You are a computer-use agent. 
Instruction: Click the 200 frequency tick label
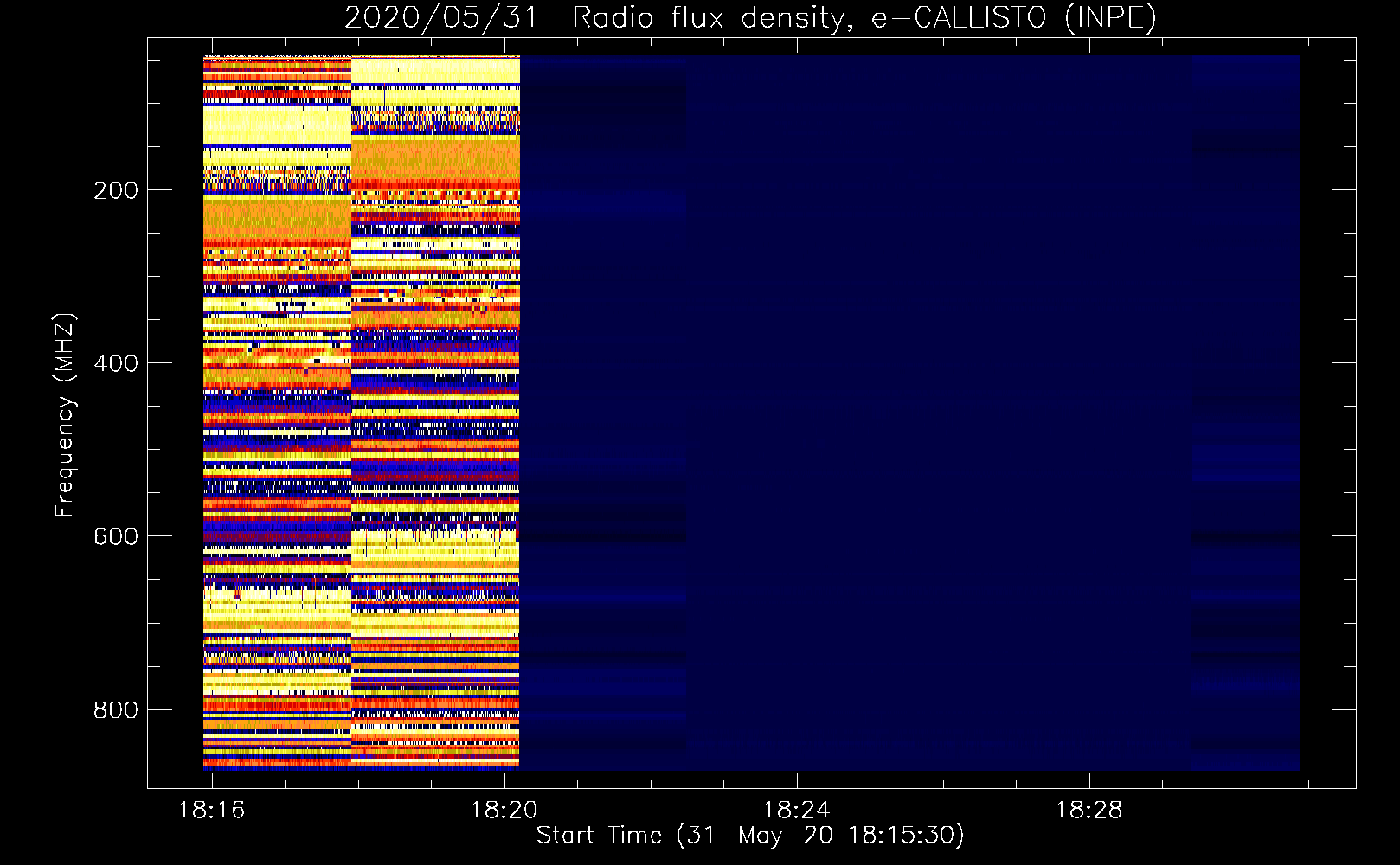pyautogui.click(x=116, y=190)
